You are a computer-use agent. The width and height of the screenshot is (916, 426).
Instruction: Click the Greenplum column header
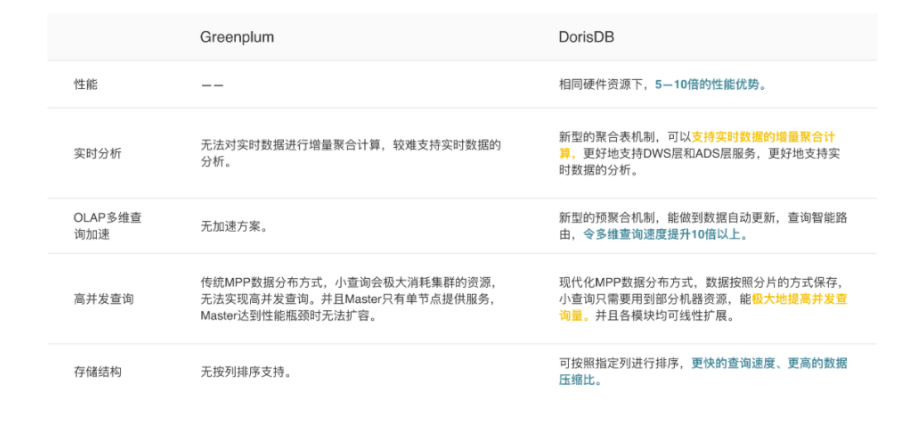(236, 37)
